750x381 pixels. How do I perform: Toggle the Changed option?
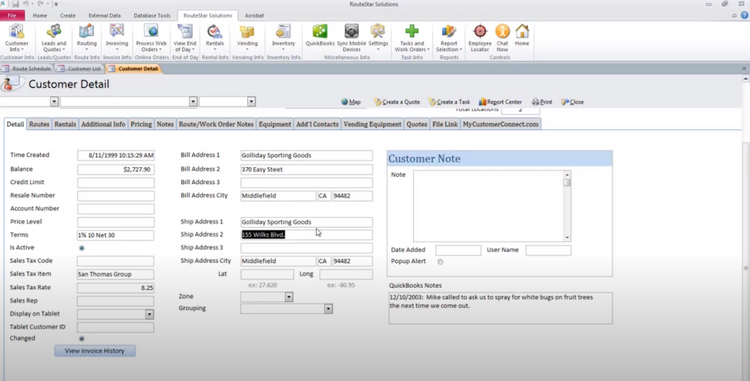(81, 338)
